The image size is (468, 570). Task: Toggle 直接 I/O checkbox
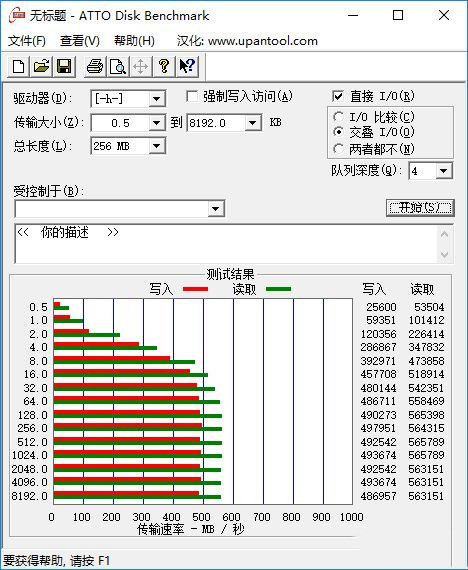click(x=338, y=96)
